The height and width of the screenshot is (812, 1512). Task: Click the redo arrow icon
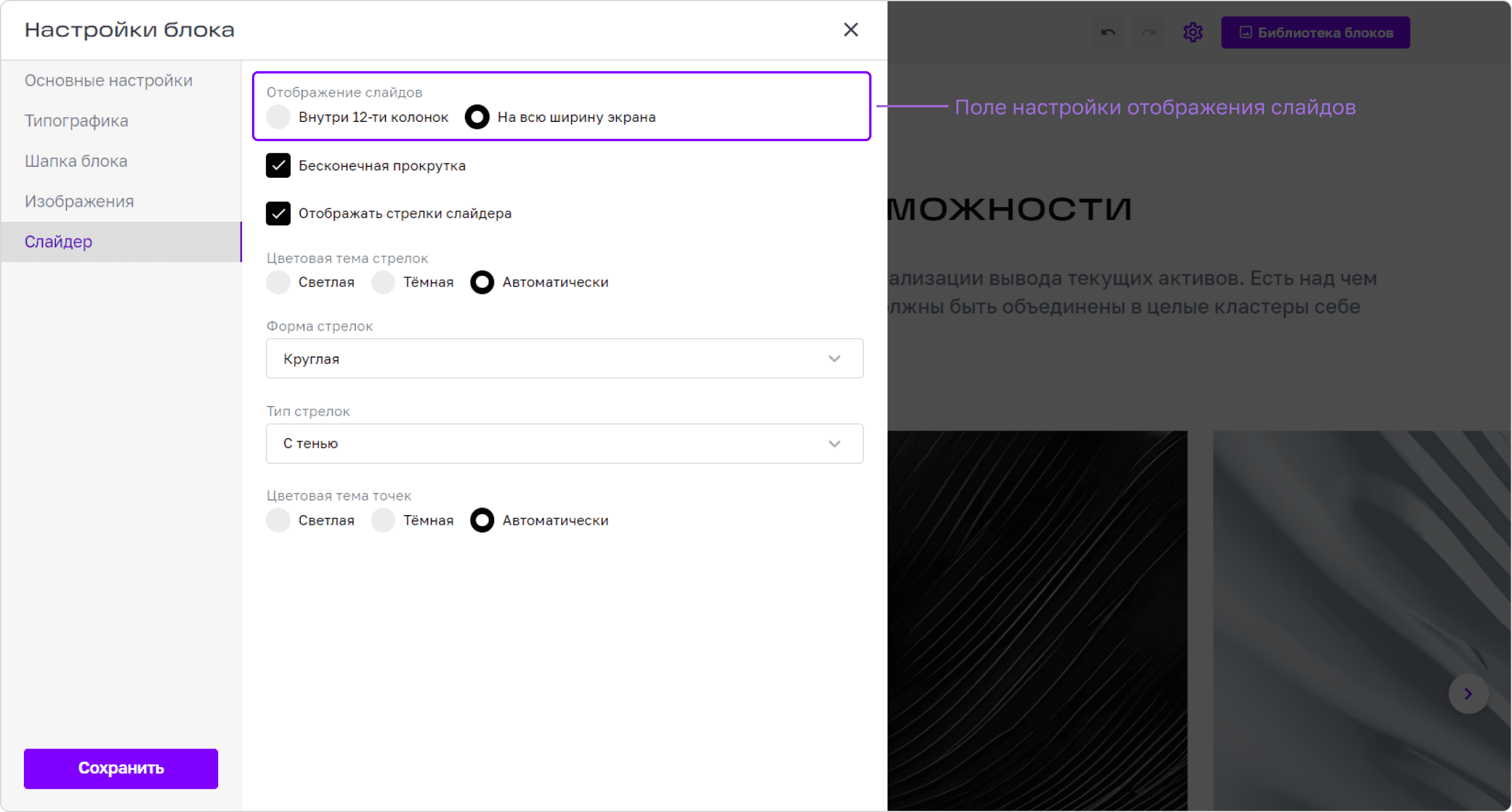[1149, 32]
